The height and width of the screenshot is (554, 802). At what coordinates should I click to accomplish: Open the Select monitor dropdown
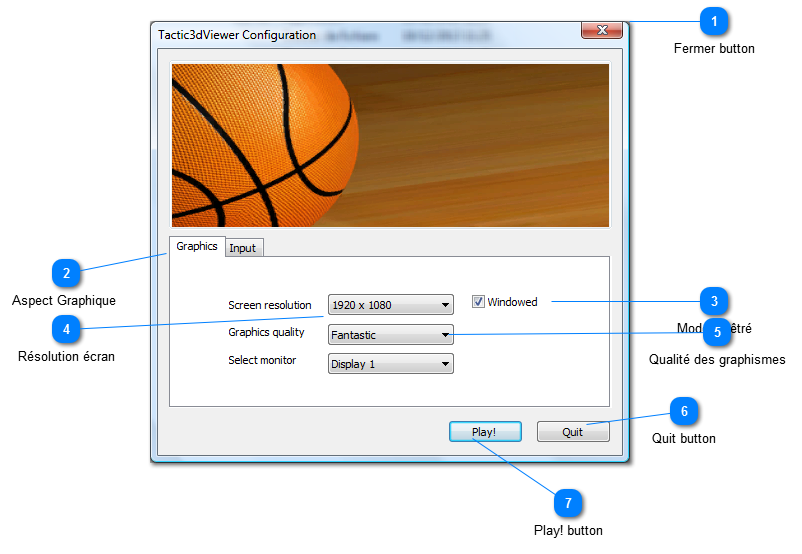391,364
